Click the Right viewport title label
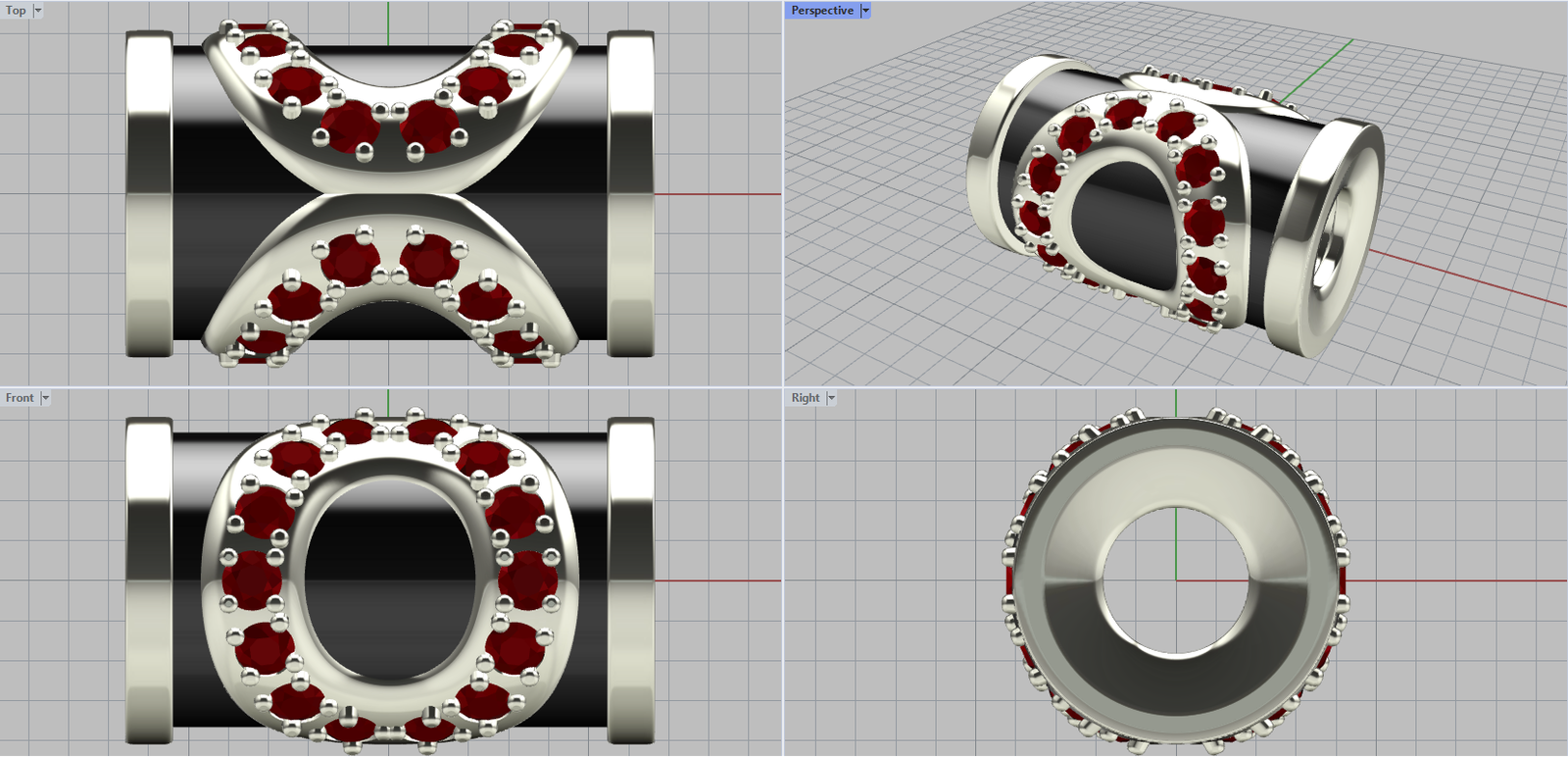Viewport: 1568px width, 757px height. (805, 398)
